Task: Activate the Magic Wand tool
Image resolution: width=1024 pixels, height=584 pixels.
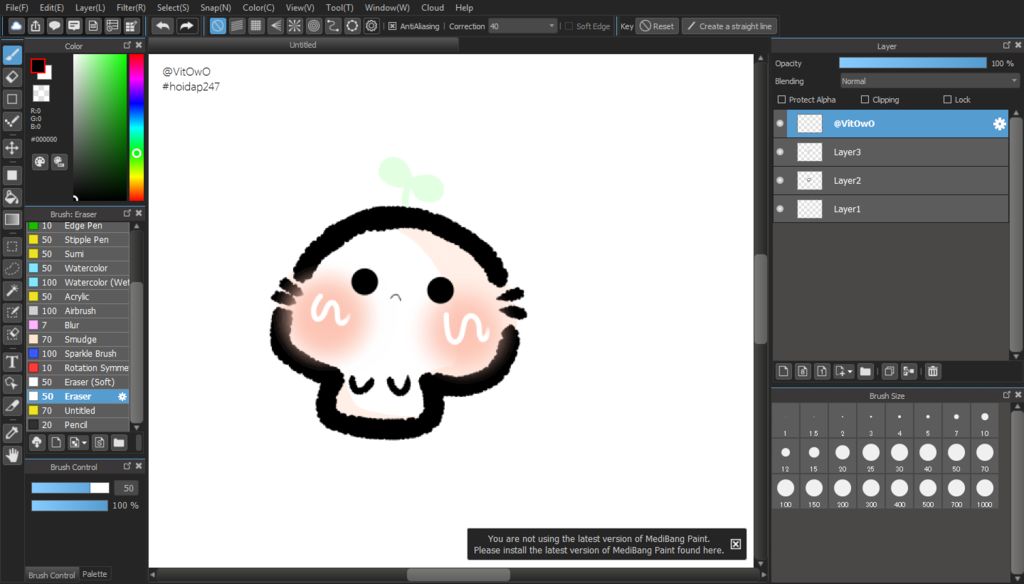Action: coord(12,291)
